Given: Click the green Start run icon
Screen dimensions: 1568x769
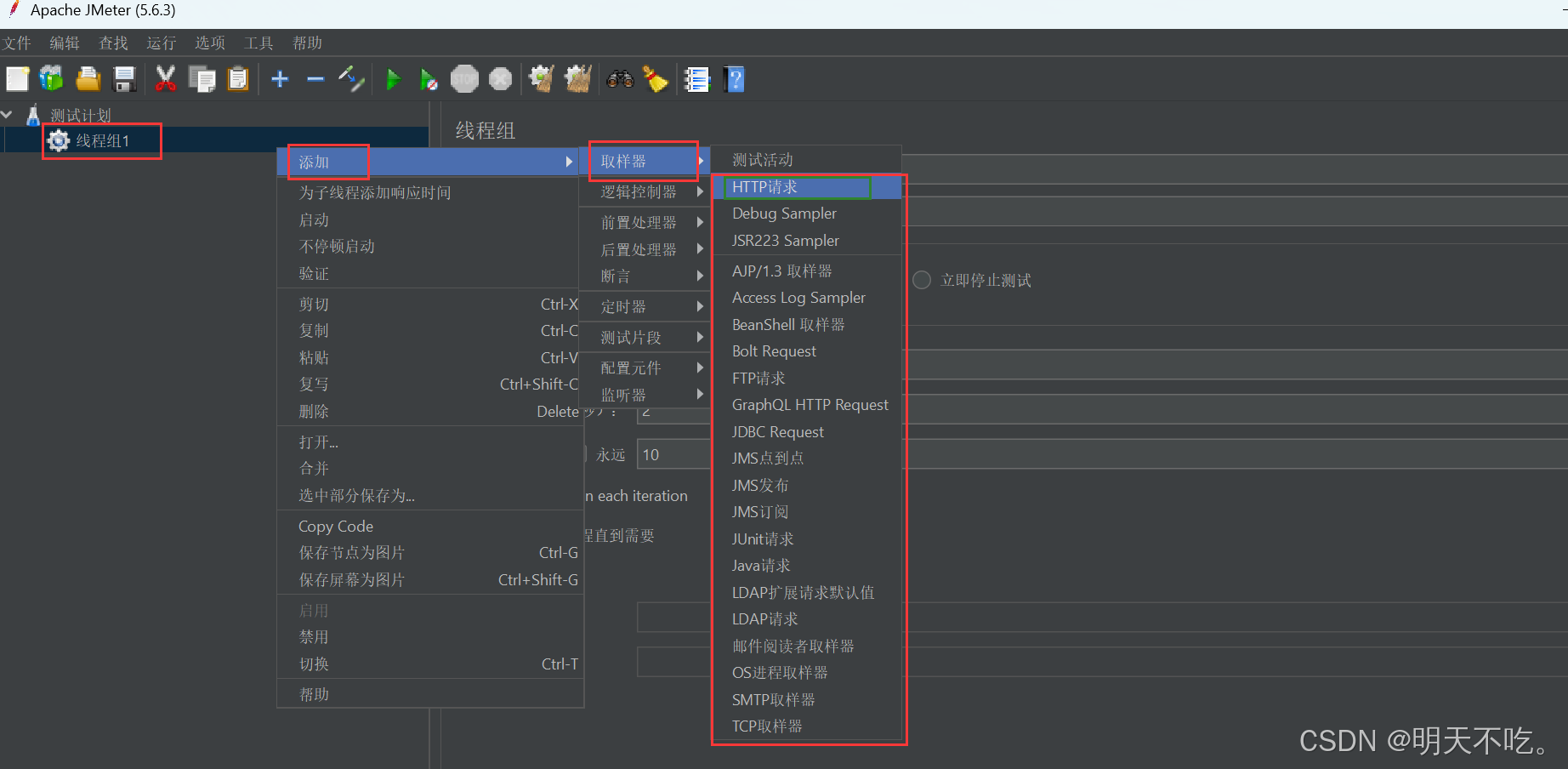Looking at the screenshot, I should point(393,79).
